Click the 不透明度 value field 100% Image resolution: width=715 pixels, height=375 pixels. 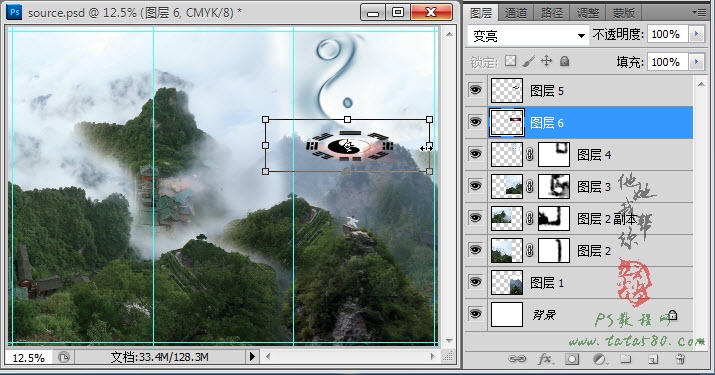pyautogui.click(x=668, y=34)
